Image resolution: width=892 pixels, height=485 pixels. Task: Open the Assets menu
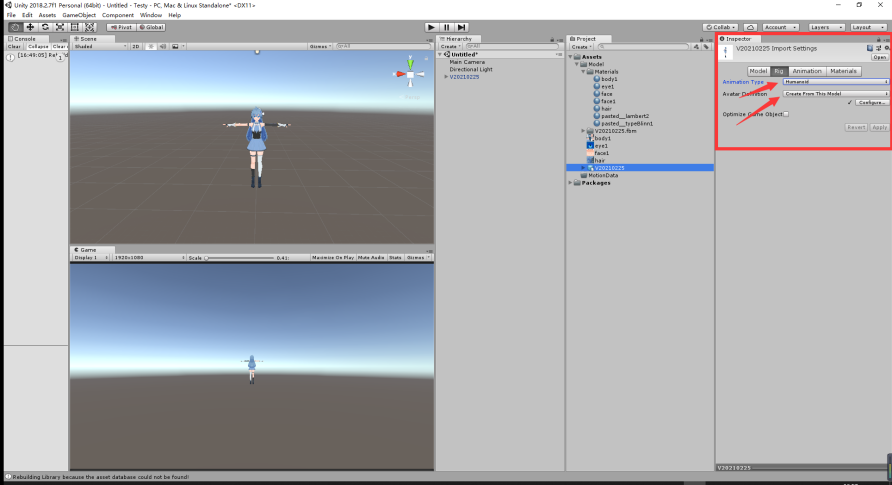pos(47,15)
